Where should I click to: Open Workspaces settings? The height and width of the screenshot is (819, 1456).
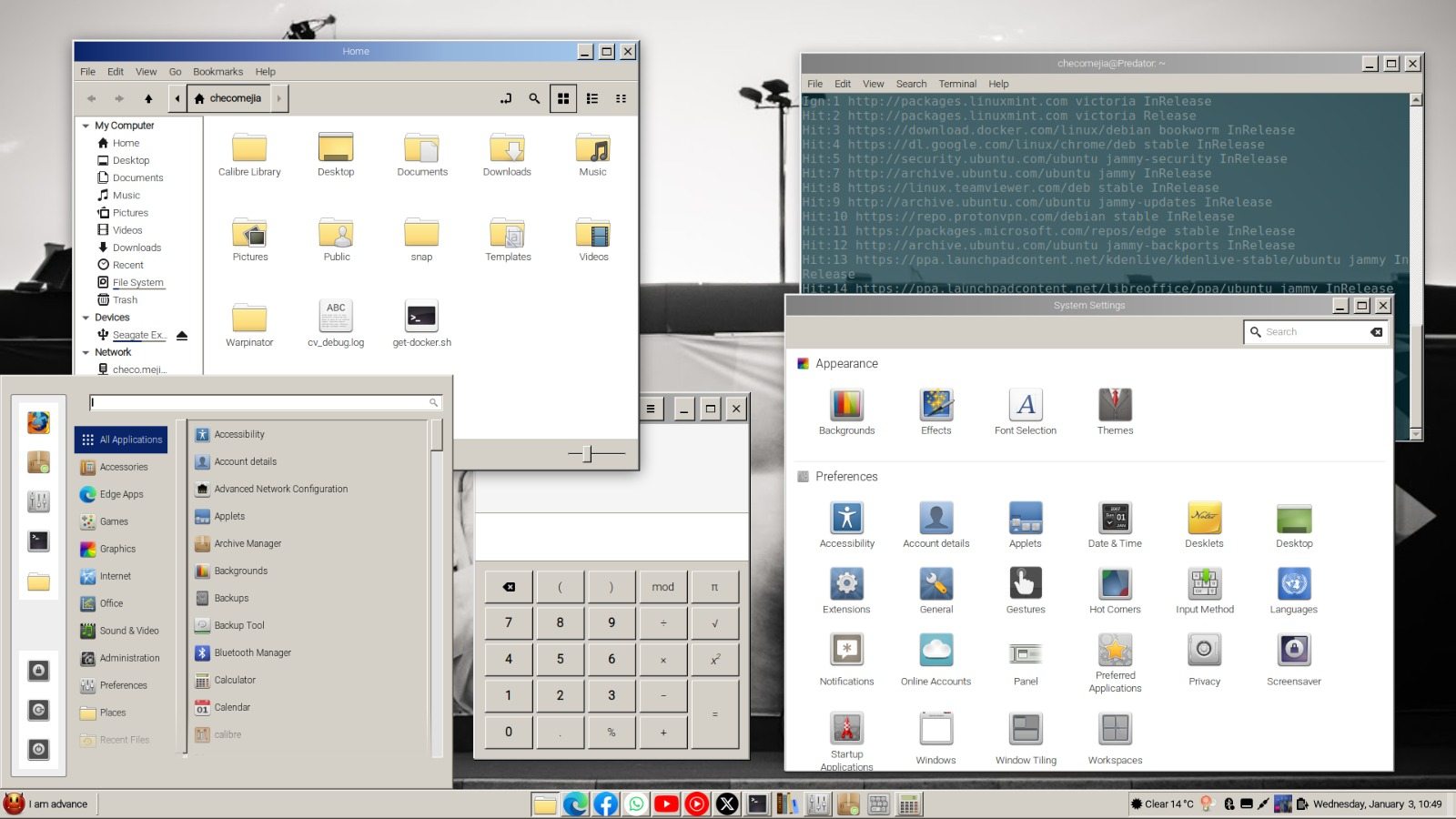[1115, 740]
